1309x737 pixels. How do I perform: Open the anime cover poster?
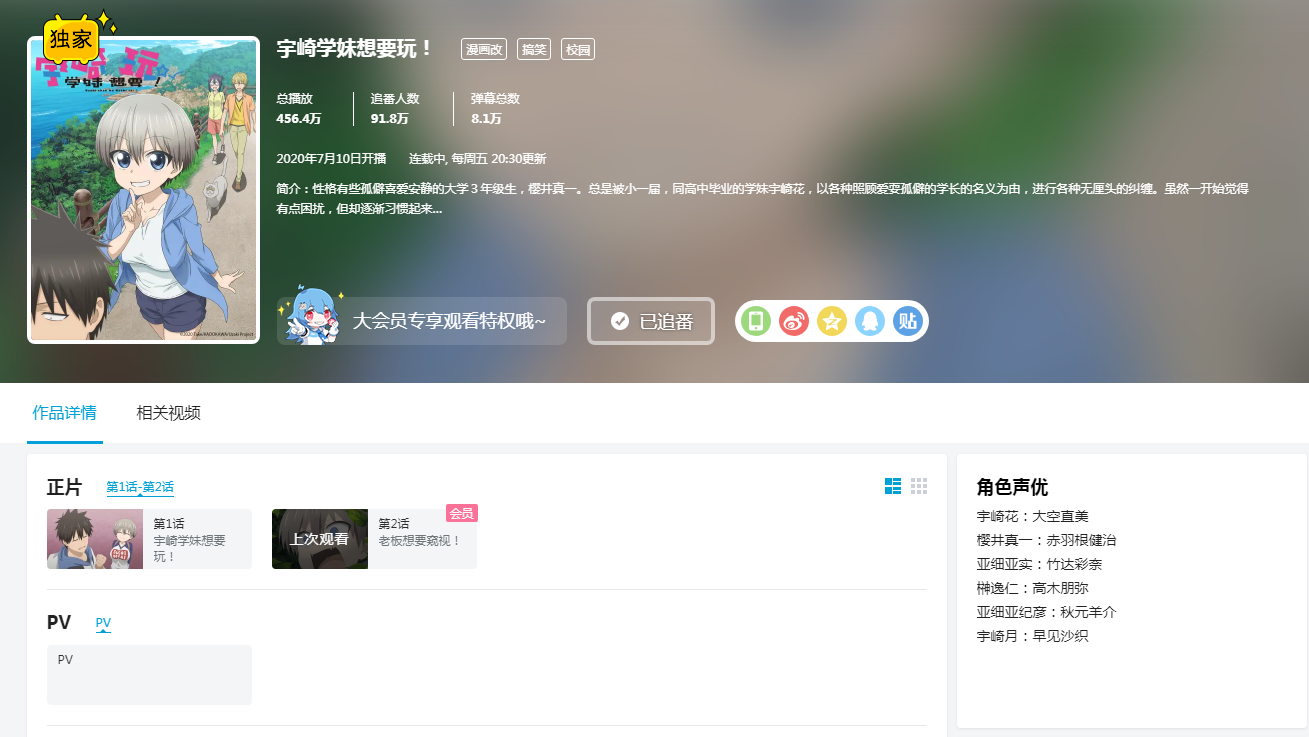click(144, 190)
